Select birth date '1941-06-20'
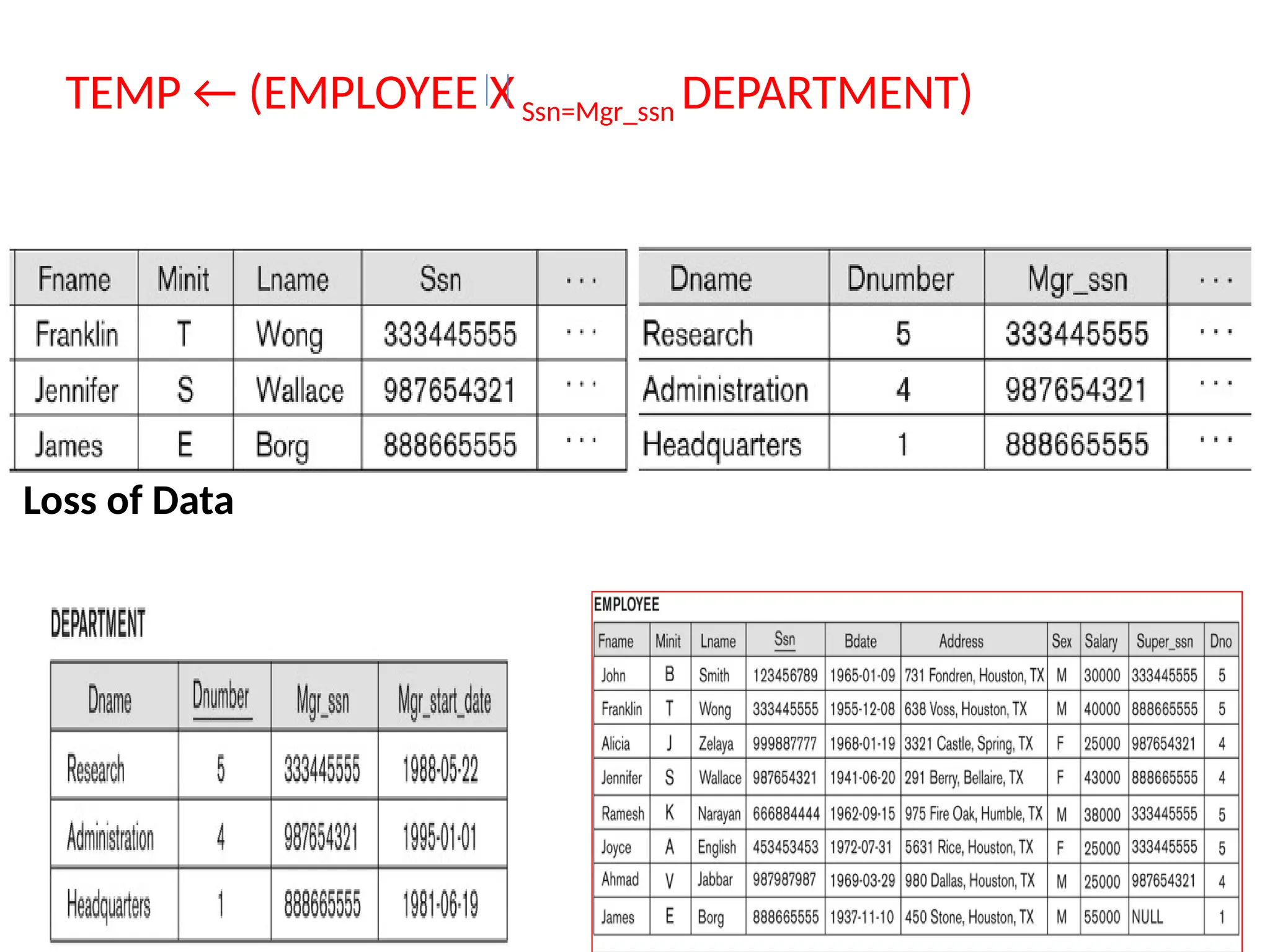Image resolution: width=1270 pixels, height=952 pixels. 862,778
